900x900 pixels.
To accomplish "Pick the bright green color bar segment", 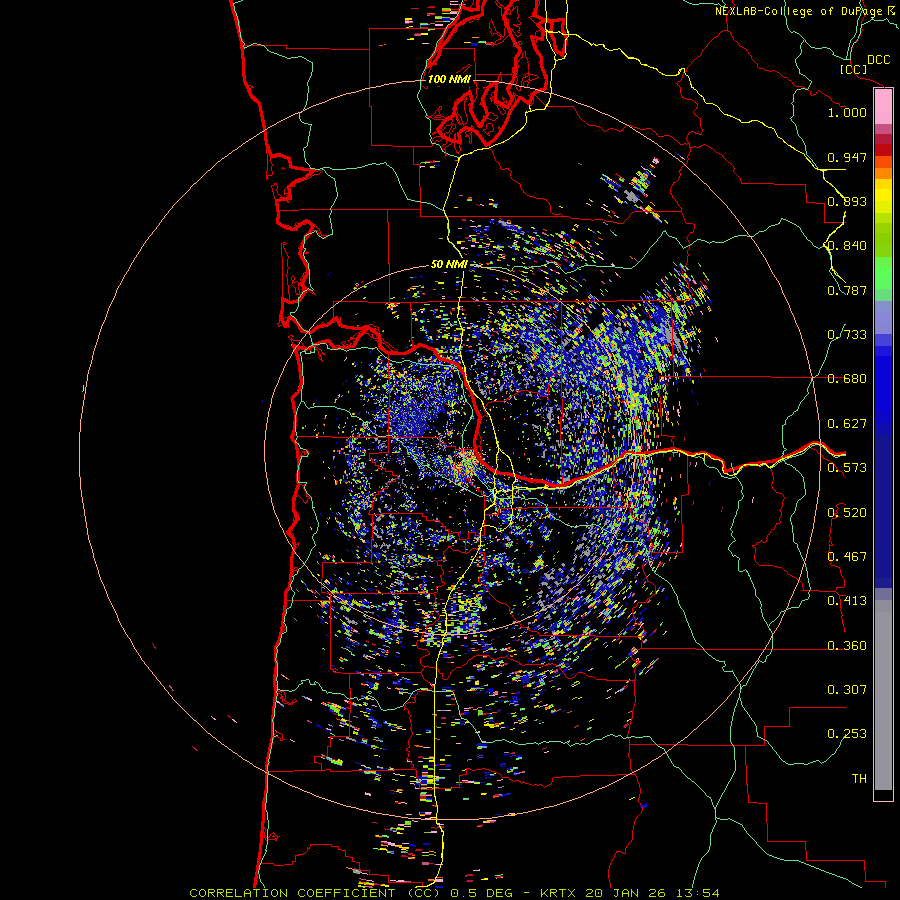I will pyautogui.click(x=883, y=273).
